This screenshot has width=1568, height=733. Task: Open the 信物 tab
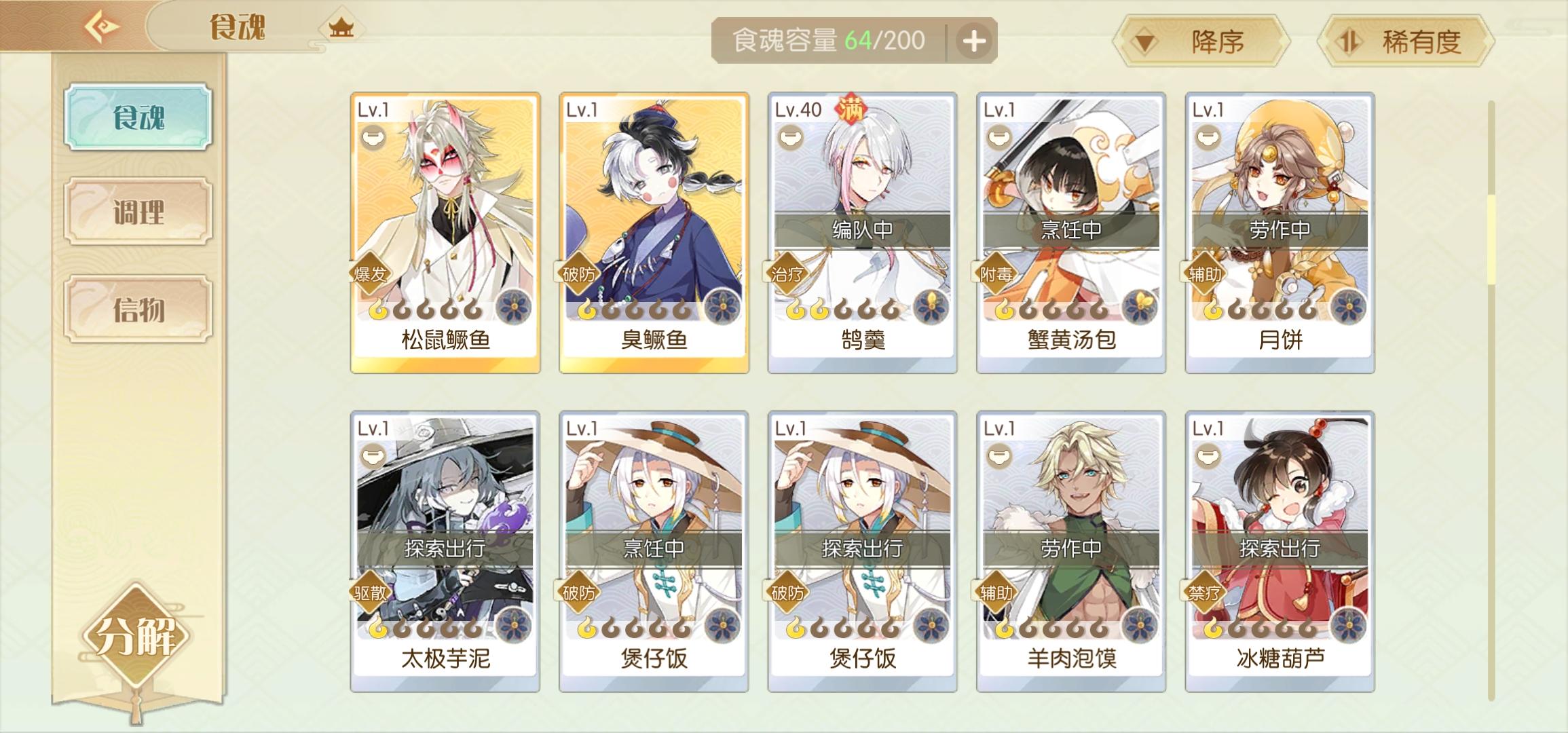138,309
